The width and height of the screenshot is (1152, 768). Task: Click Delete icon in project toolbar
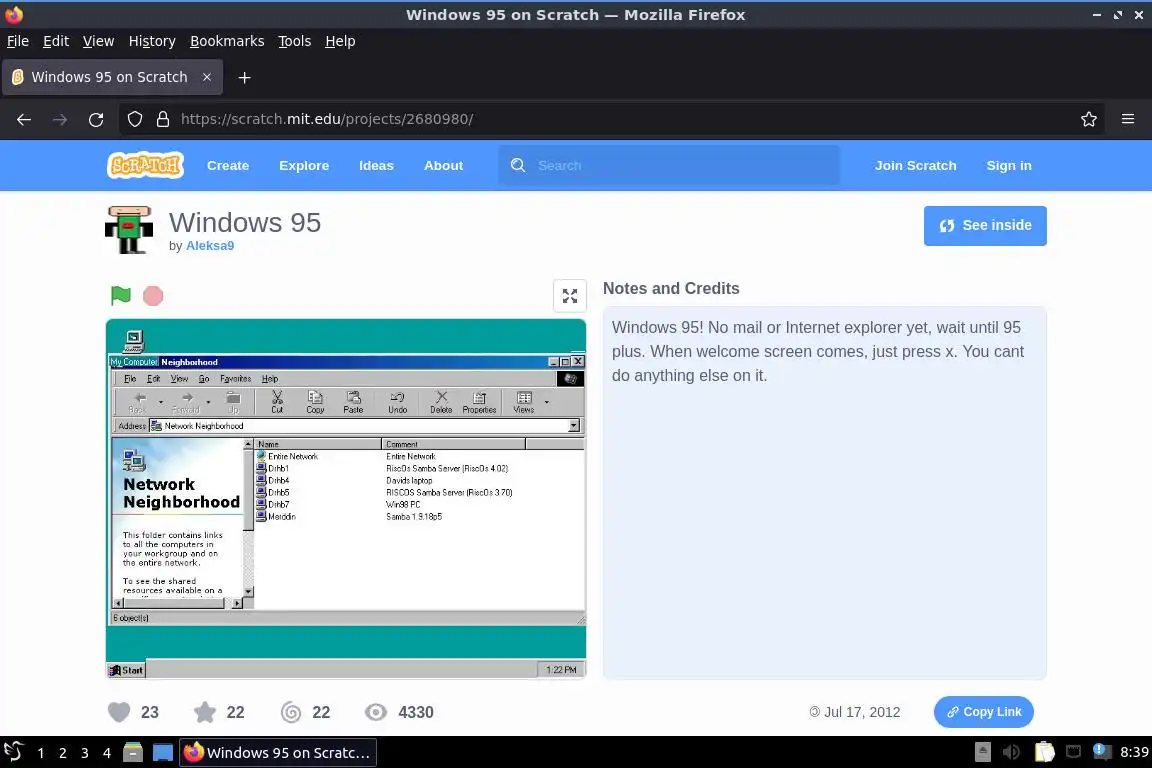441,402
